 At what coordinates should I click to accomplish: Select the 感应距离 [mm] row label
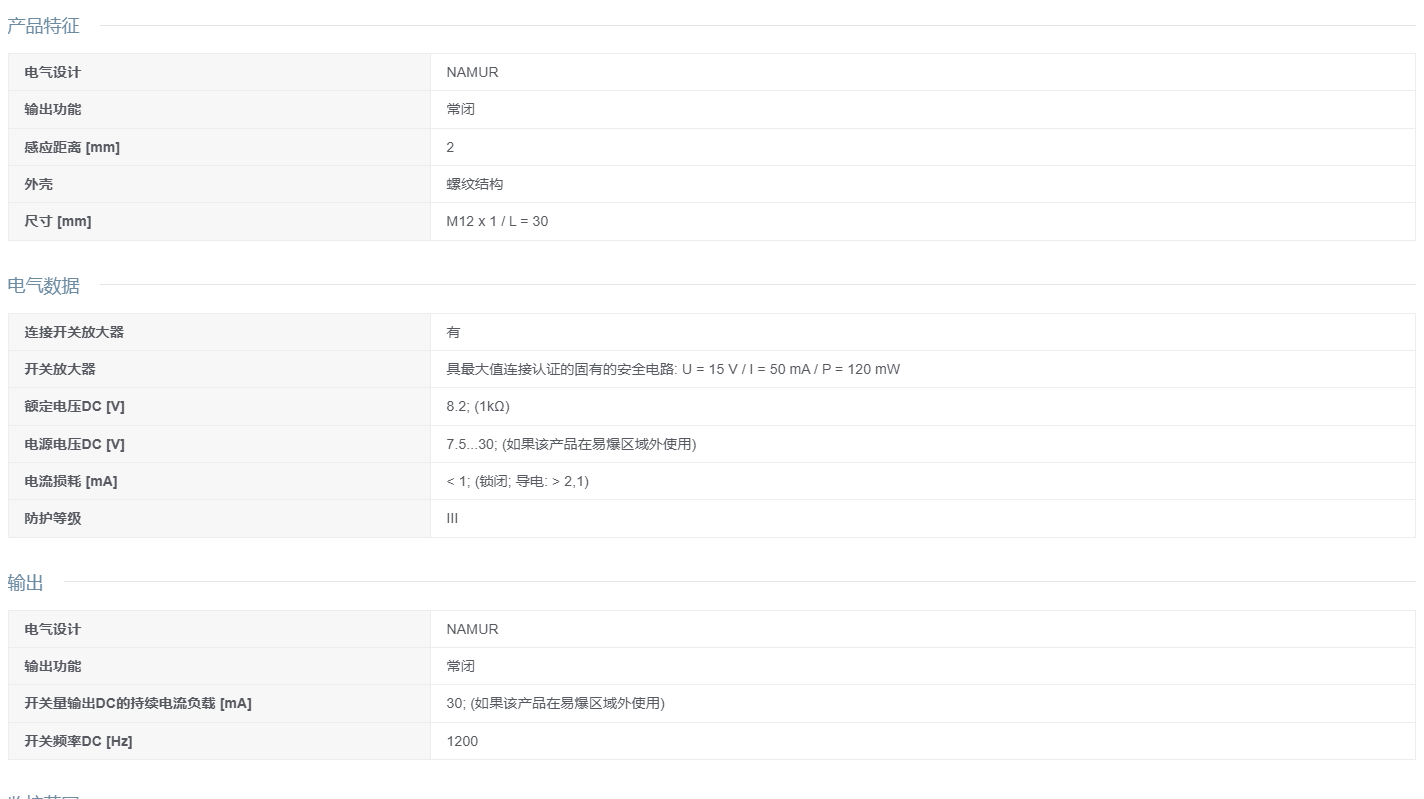[x=72, y=147]
